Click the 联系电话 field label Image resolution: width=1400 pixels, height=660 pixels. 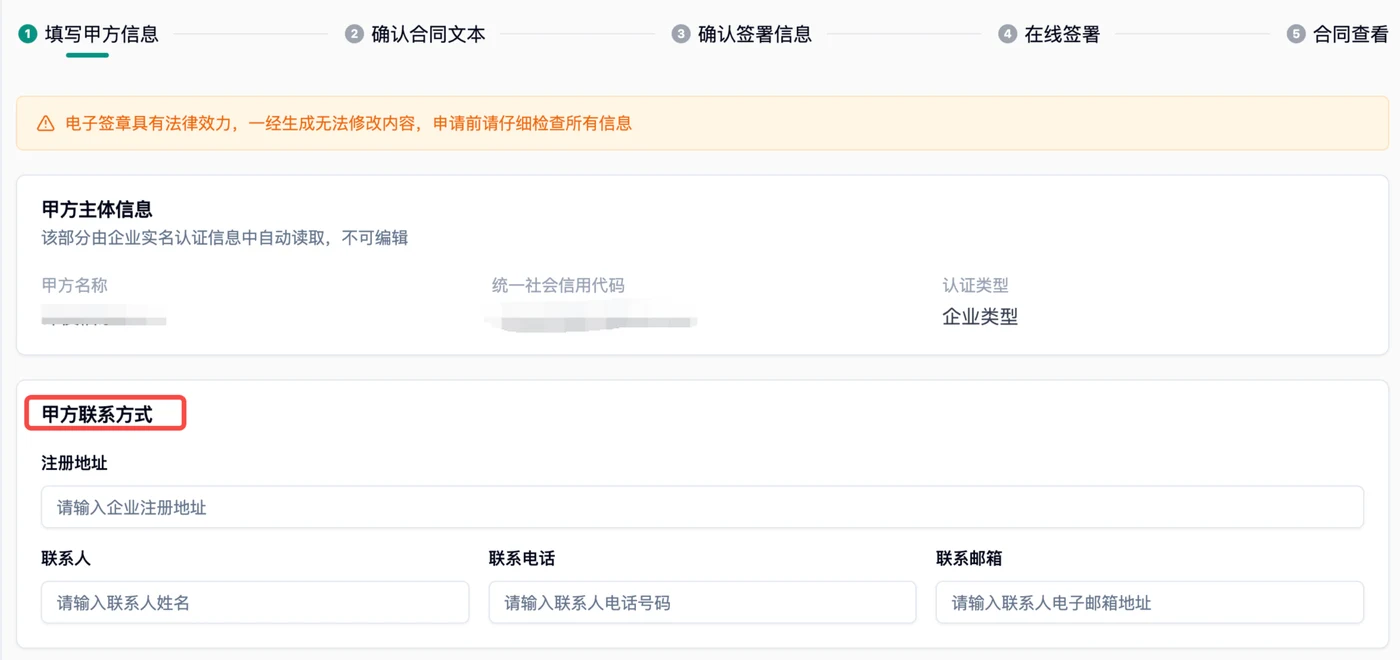(x=522, y=558)
